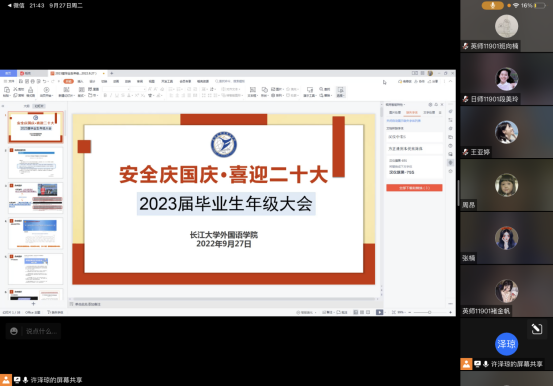Tap the annotate pencil icon above 泽琼 avatar
Image resolution: width=553 pixels, height=387 pixels.
tap(536, 329)
